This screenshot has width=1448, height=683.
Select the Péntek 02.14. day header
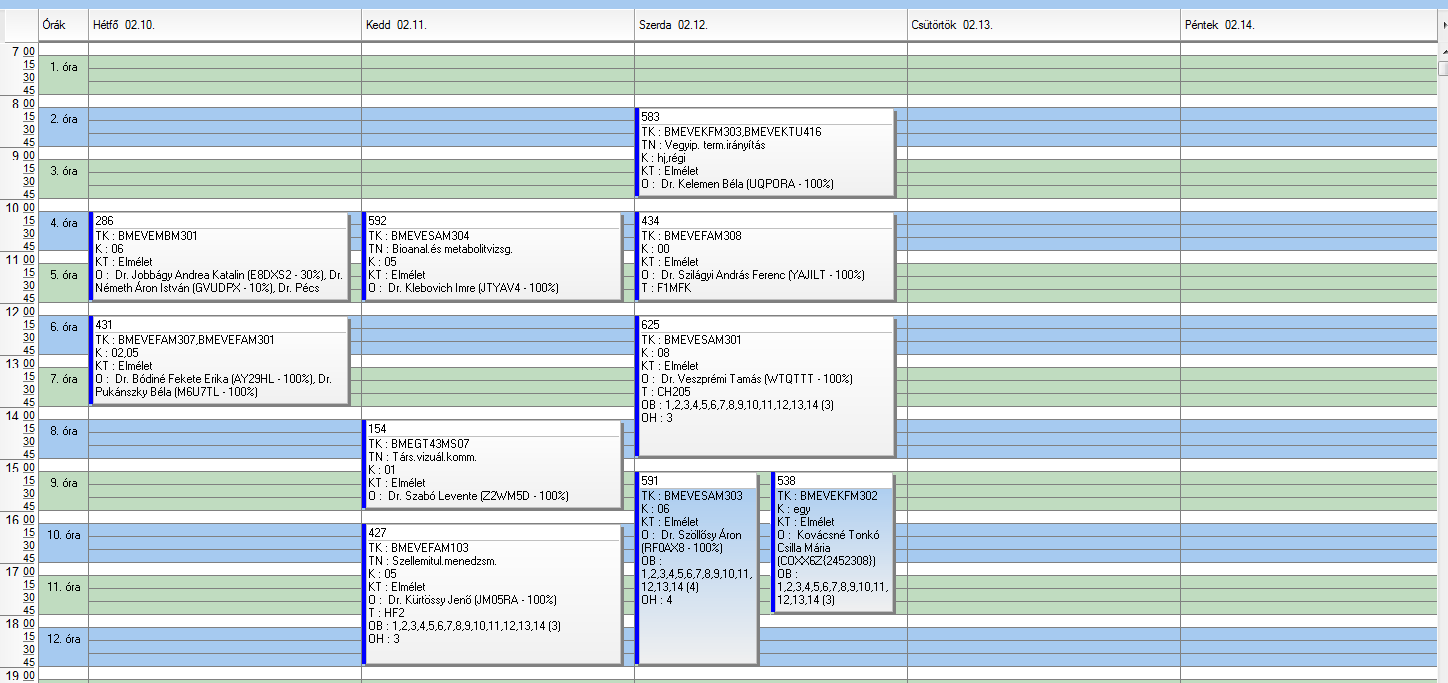point(1308,25)
